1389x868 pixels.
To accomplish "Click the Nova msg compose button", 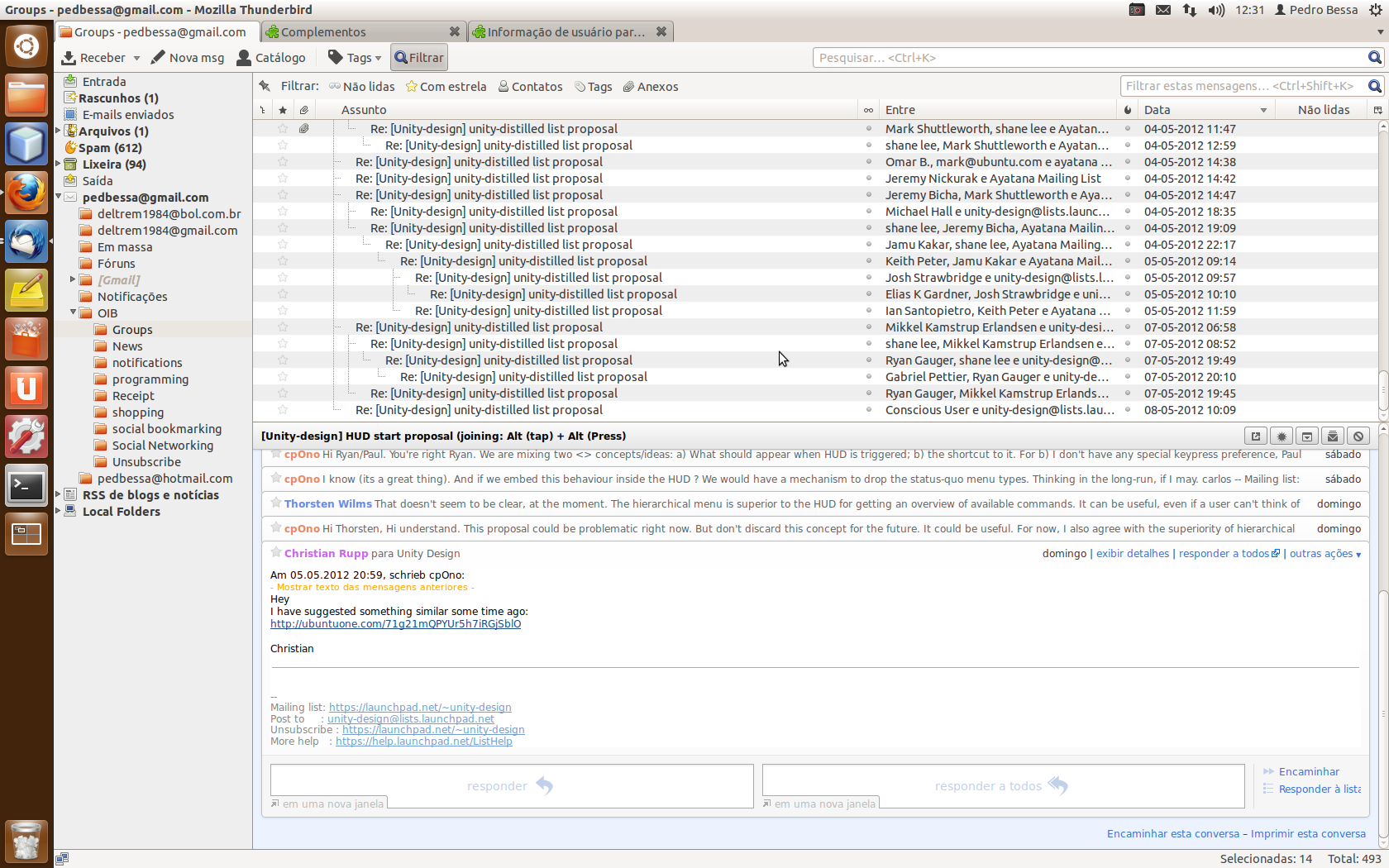I will pos(188,58).
